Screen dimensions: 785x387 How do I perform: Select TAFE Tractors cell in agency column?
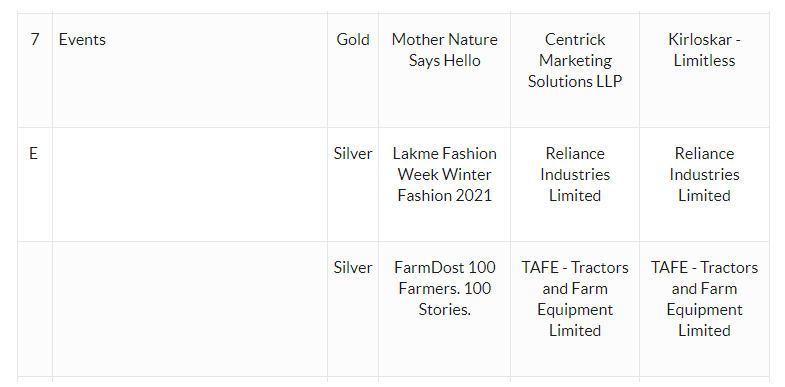pos(575,299)
